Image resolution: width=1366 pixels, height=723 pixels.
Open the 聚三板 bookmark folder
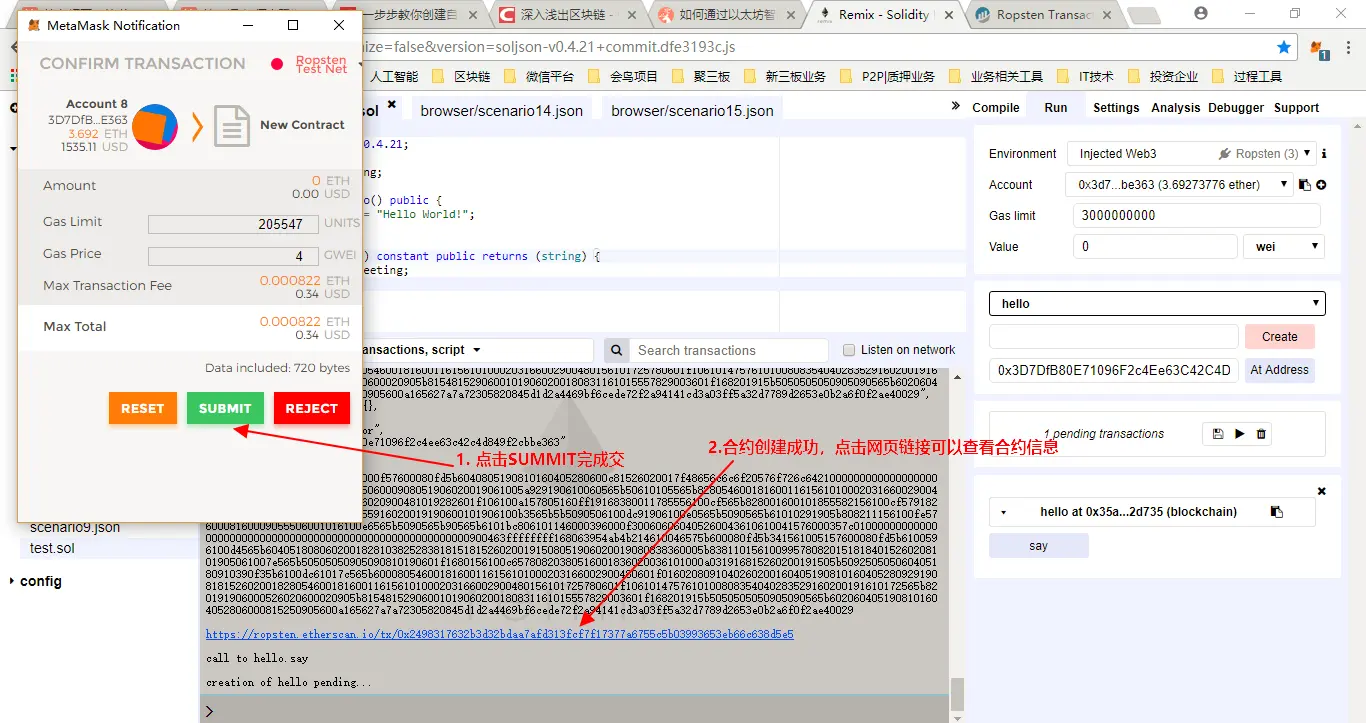[x=702, y=76]
